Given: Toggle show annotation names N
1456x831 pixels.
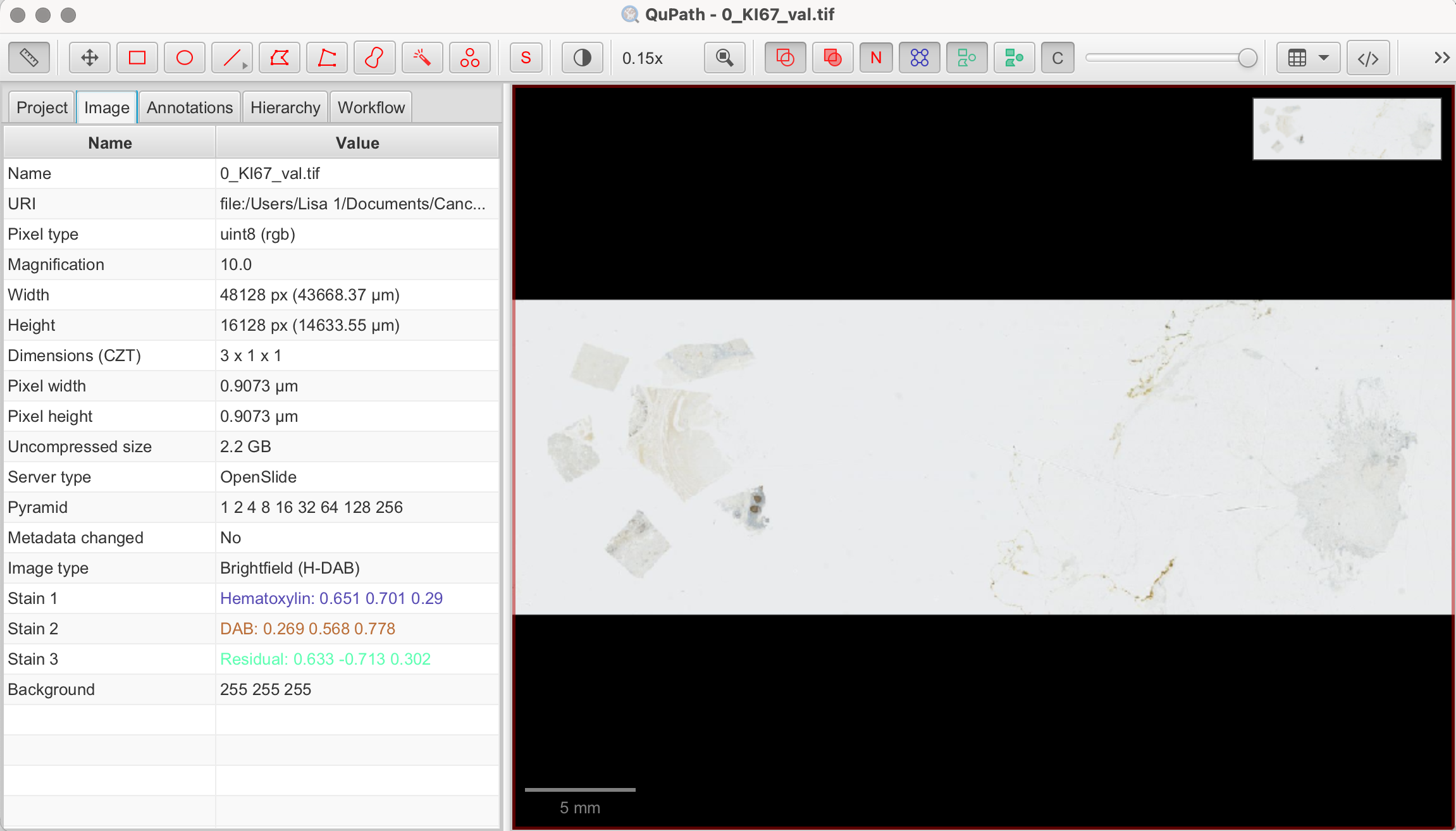Looking at the screenshot, I should (875, 58).
